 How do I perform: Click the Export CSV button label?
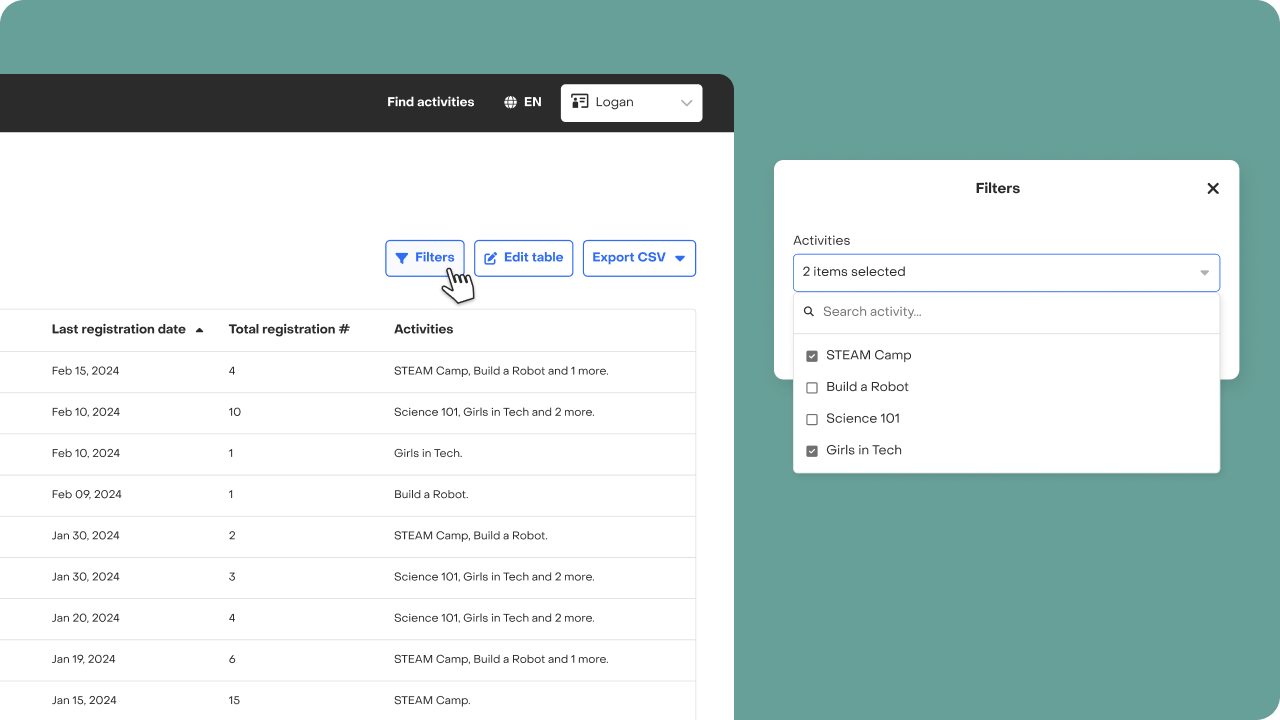(x=629, y=258)
